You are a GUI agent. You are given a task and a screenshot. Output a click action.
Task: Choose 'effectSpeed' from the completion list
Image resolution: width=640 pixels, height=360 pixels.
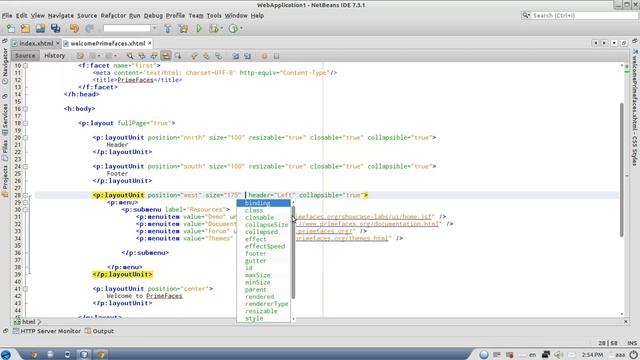[x=264, y=246]
